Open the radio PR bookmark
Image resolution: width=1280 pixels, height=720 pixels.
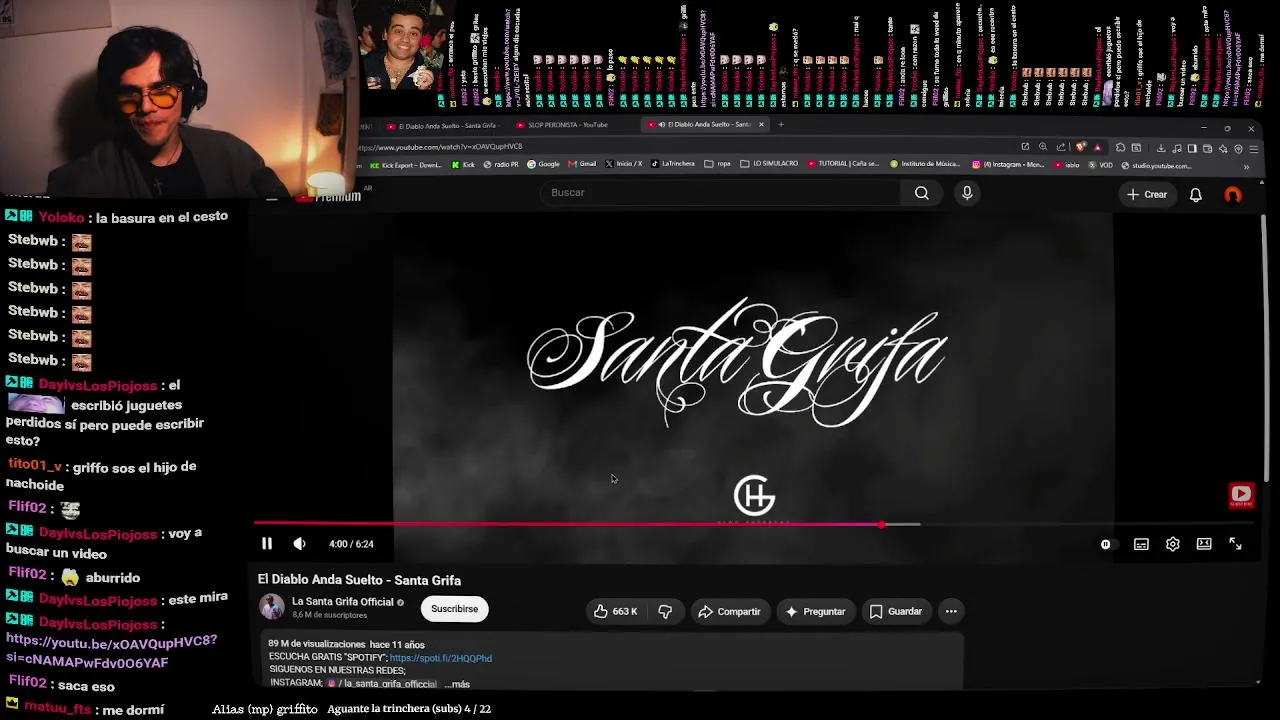click(500, 165)
